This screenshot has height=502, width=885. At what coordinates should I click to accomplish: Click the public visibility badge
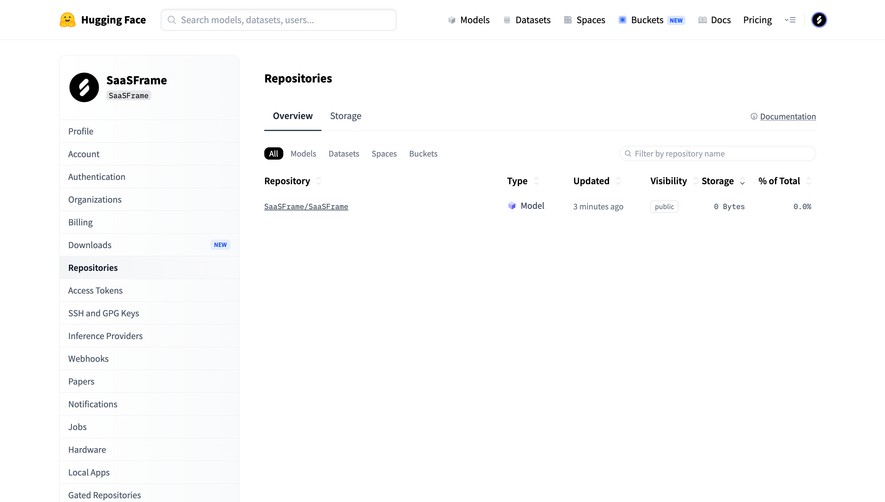[x=664, y=207]
